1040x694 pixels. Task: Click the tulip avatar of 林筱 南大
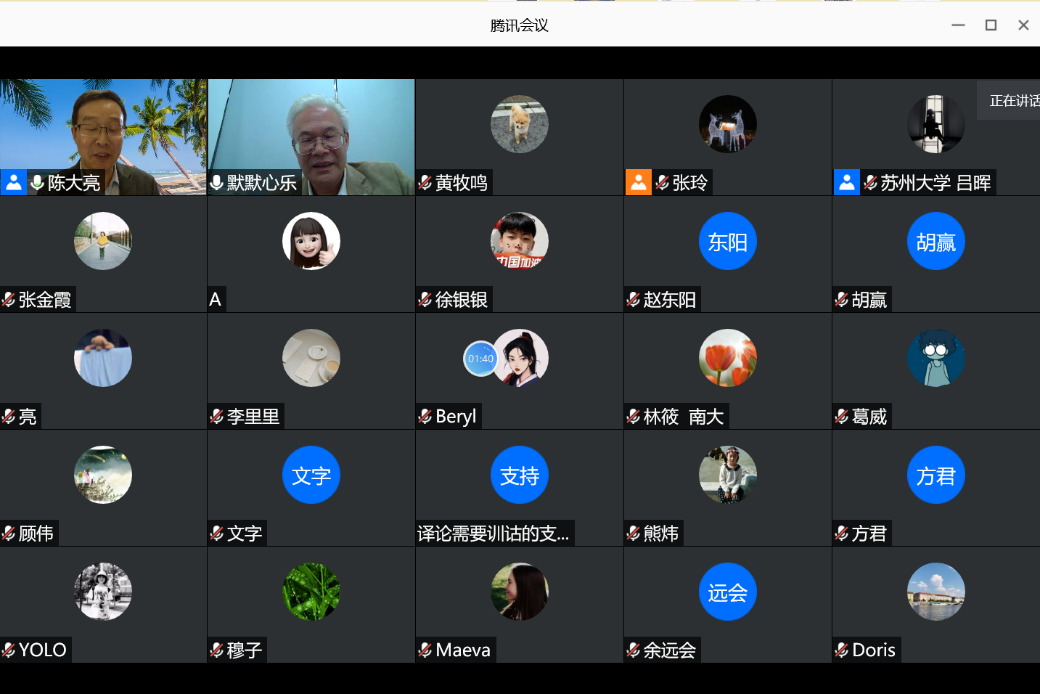(727, 358)
